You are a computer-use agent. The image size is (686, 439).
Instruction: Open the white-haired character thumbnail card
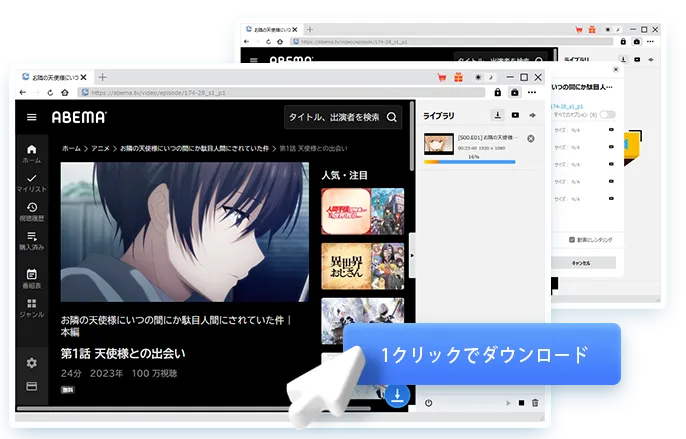[x=363, y=321]
